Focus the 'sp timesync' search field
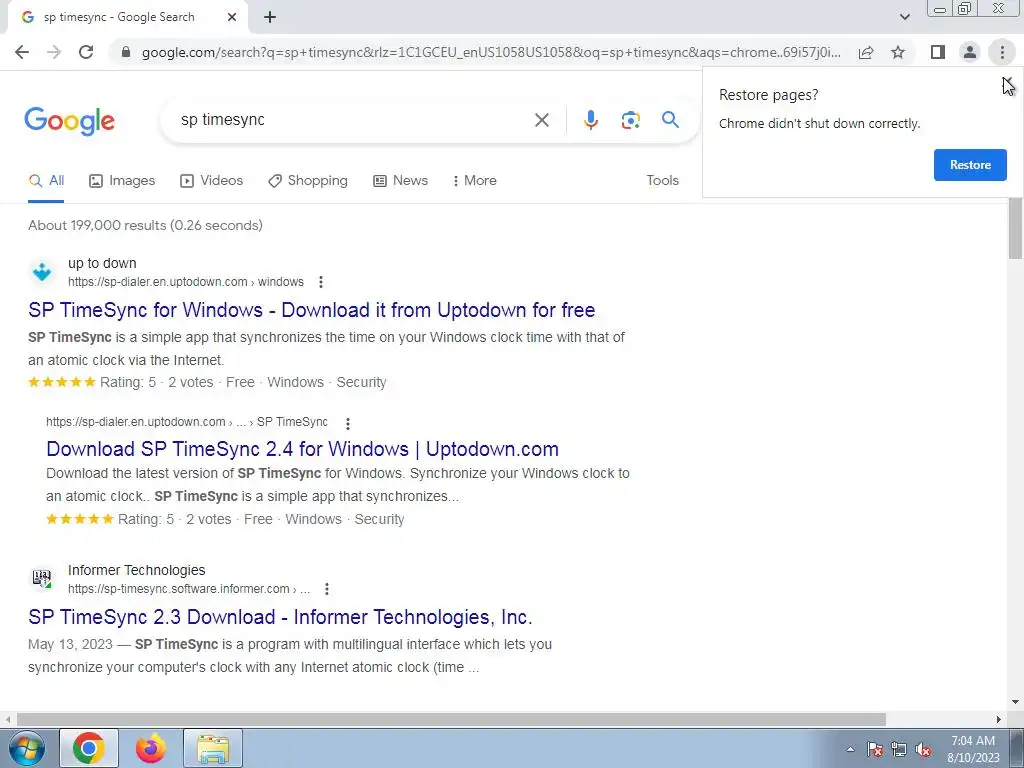This screenshot has width=1024, height=768. [353, 120]
